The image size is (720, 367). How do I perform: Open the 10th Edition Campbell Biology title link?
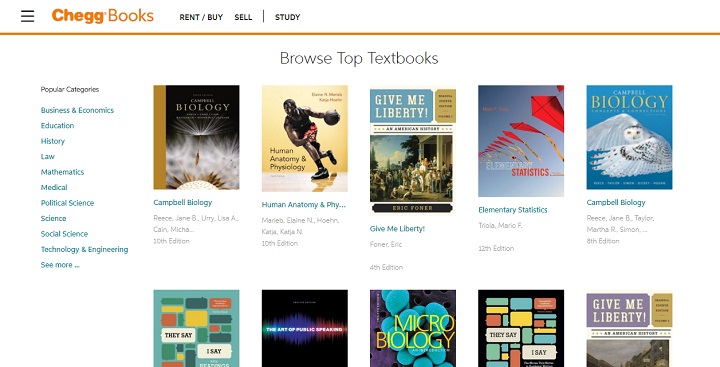[x=183, y=203]
